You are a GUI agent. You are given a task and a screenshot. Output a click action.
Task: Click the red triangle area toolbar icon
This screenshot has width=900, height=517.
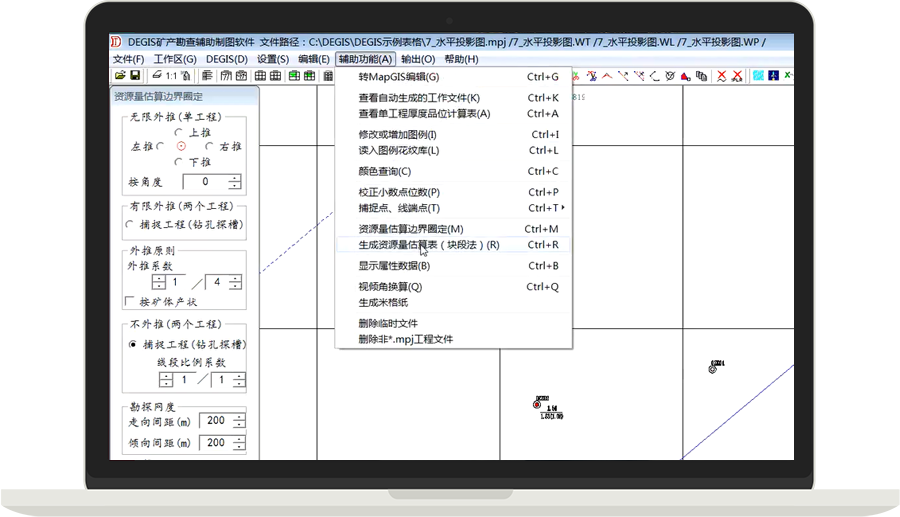[x=685, y=76]
